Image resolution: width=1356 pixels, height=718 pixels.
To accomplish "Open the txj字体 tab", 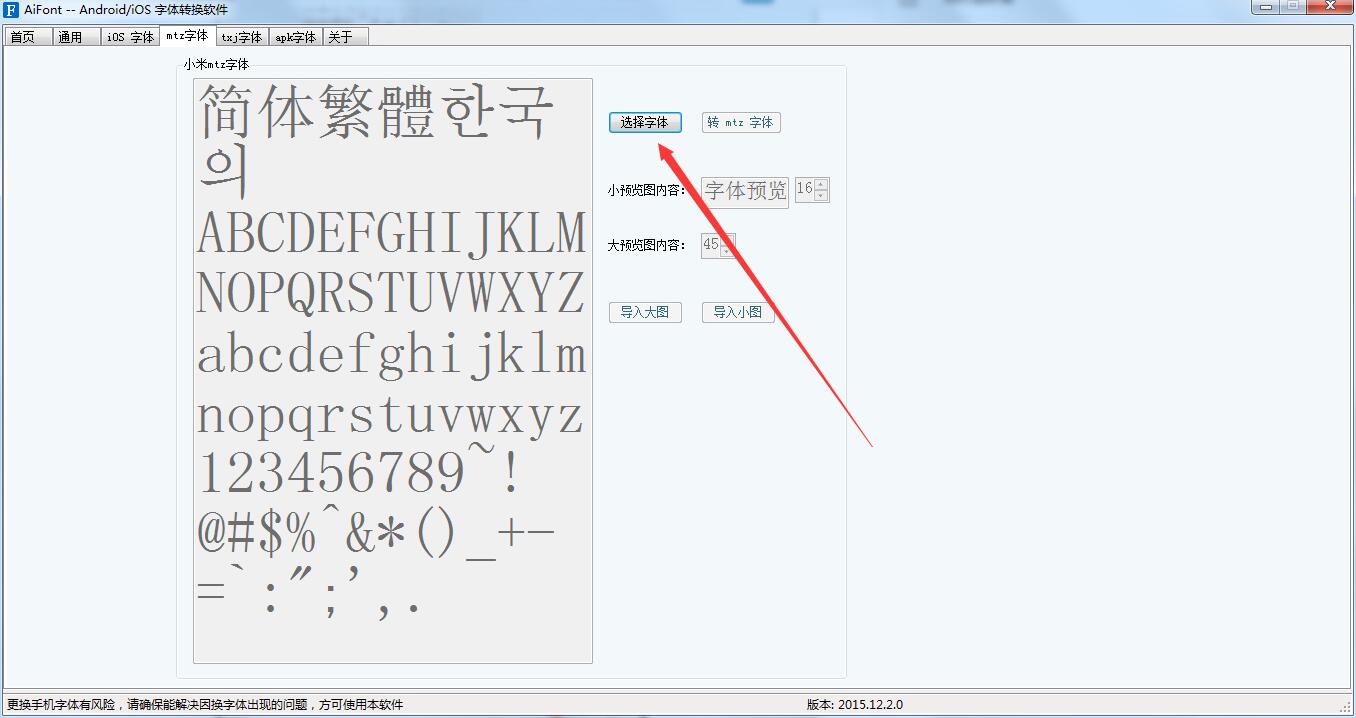I will pos(242,36).
